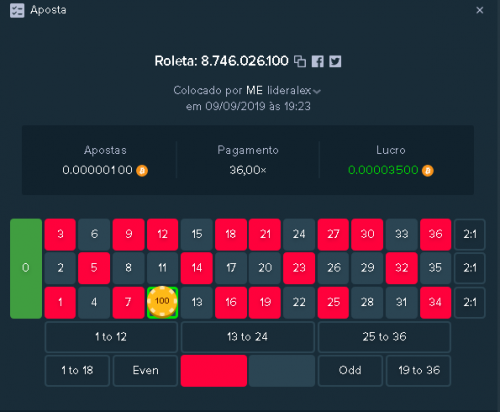Choose the 1 to 12 dozen bet
Viewport: 500px width, 412px height.
(111, 337)
